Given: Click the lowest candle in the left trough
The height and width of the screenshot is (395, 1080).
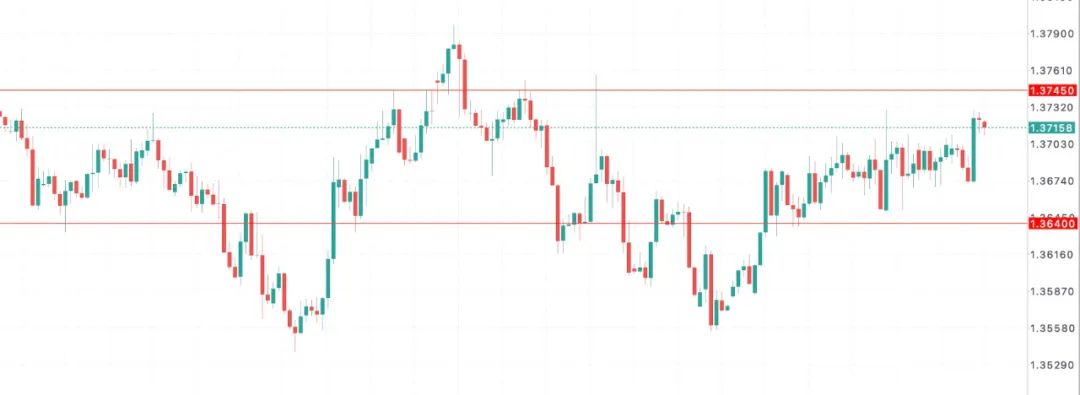Looking at the screenshot, I should pos(295,329).
